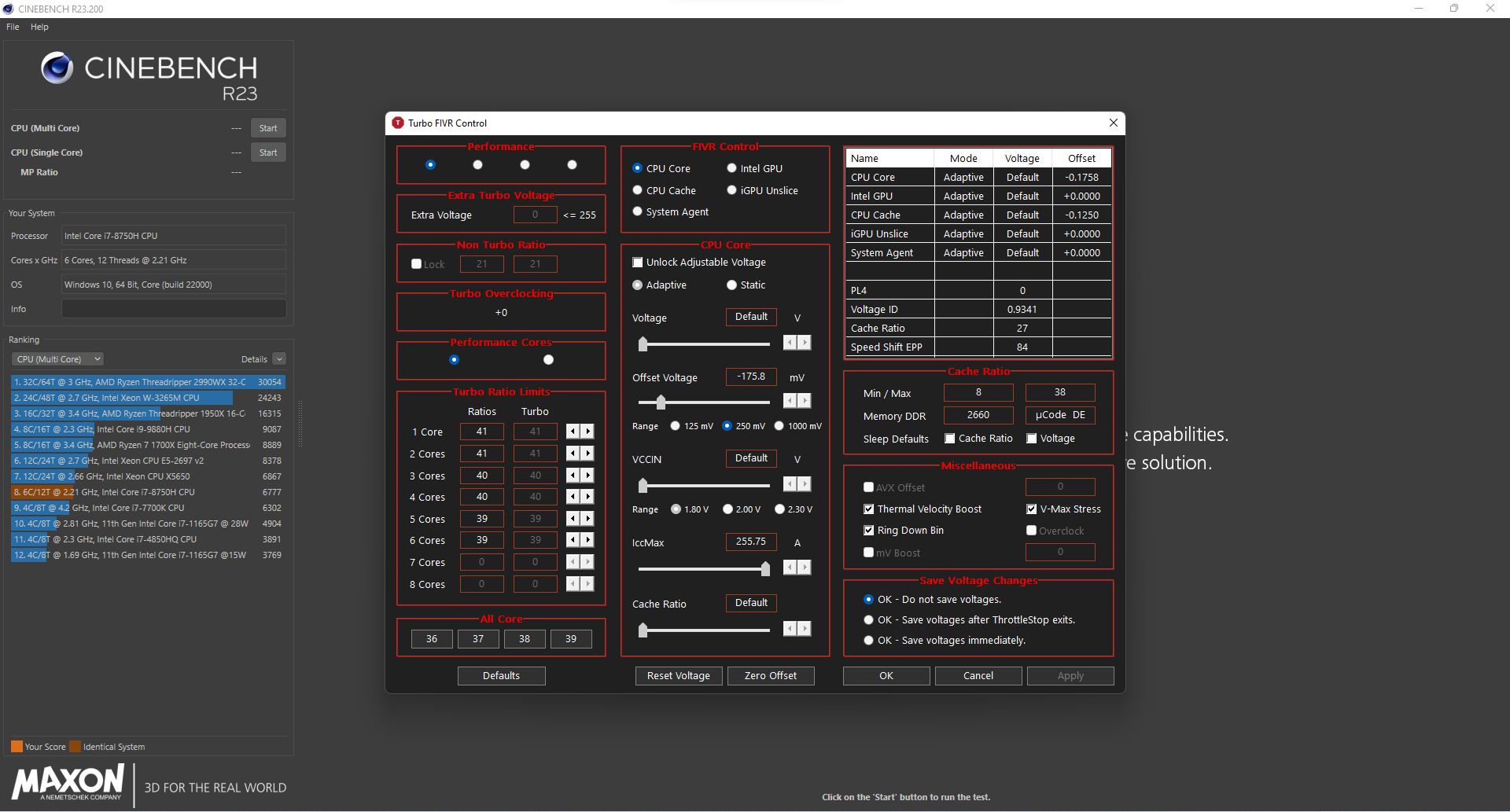The height and width of the screenshot is (812, 1510).
Task: Click the Zero Offset button
Action: tap(771, 676)
